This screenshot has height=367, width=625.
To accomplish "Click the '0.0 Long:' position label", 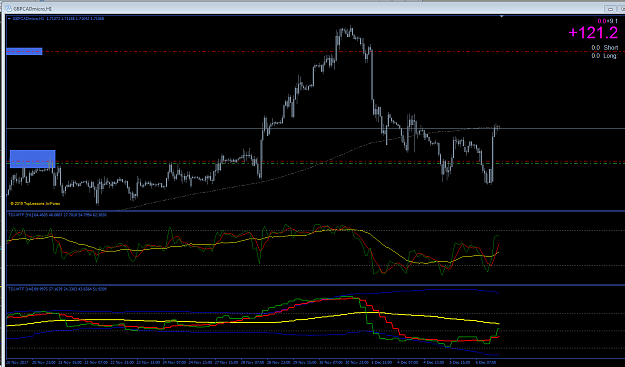I will click(x=604, y=56).
